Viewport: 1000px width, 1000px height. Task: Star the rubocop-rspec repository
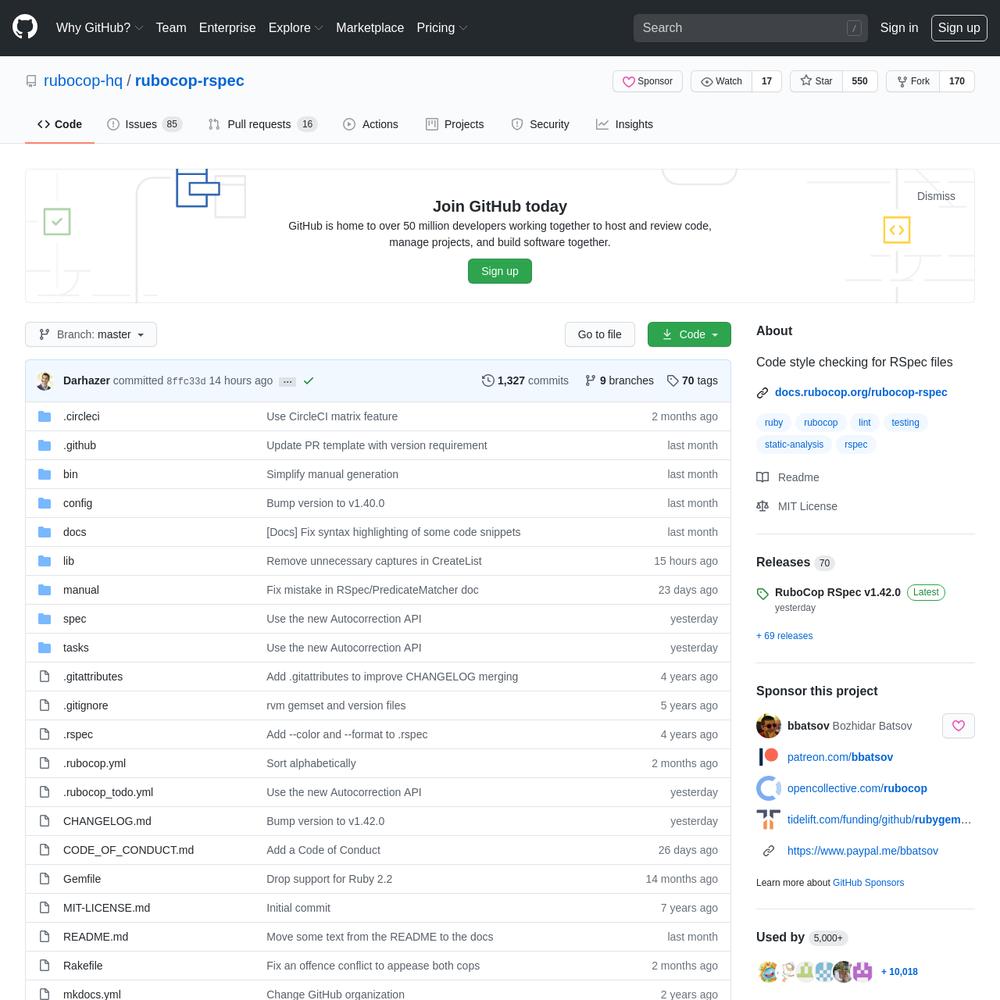click(816, 81)
